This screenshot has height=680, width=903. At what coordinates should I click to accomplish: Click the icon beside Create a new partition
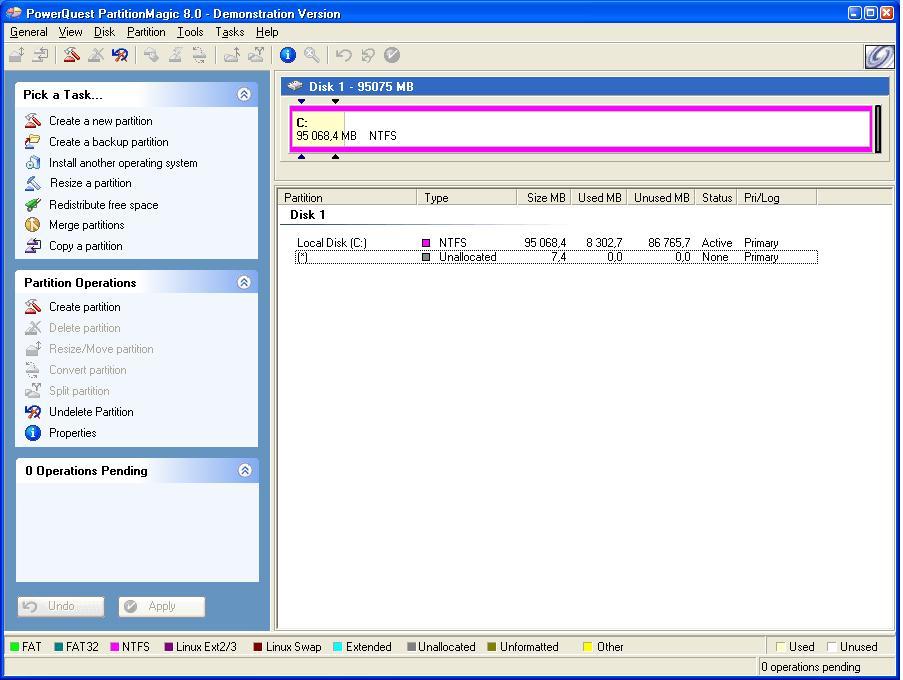33,121
